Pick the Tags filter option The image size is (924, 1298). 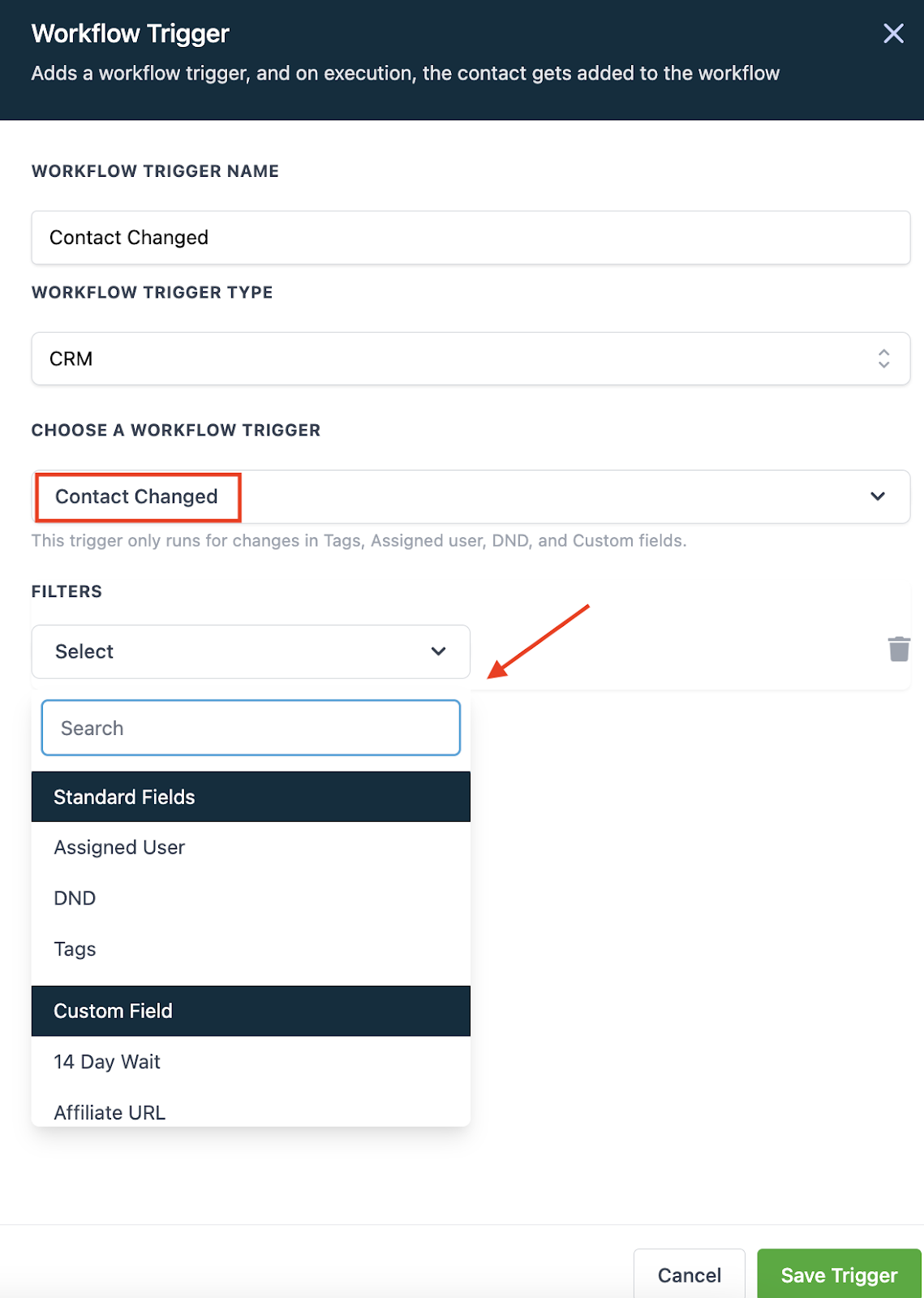(75, 949)
